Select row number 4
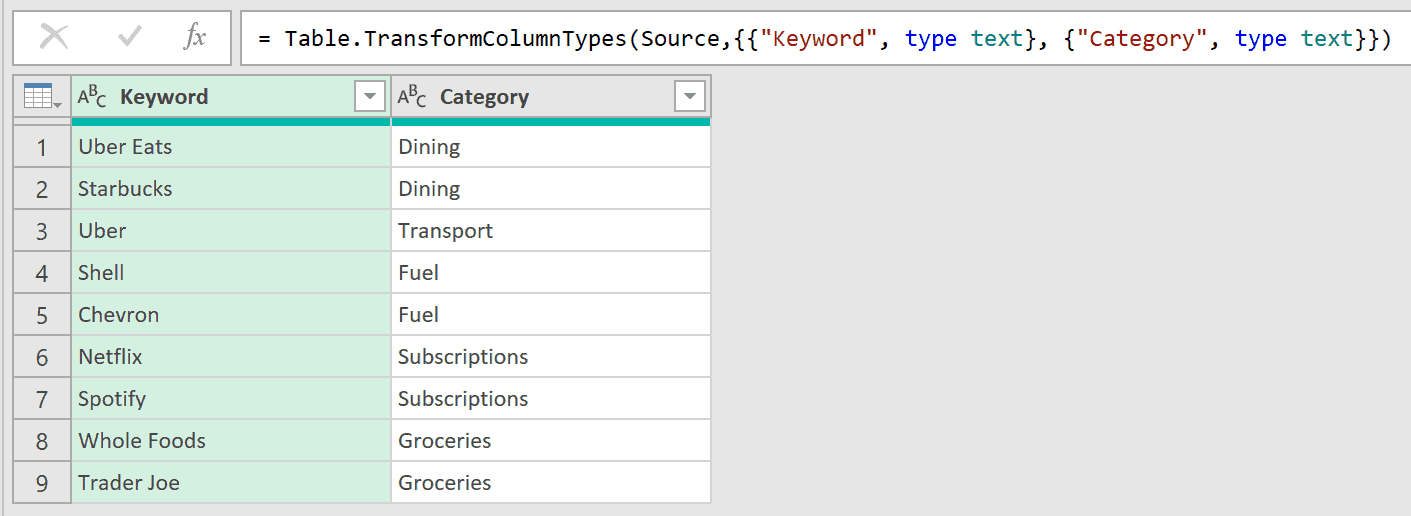 click(x=42, y=273)
